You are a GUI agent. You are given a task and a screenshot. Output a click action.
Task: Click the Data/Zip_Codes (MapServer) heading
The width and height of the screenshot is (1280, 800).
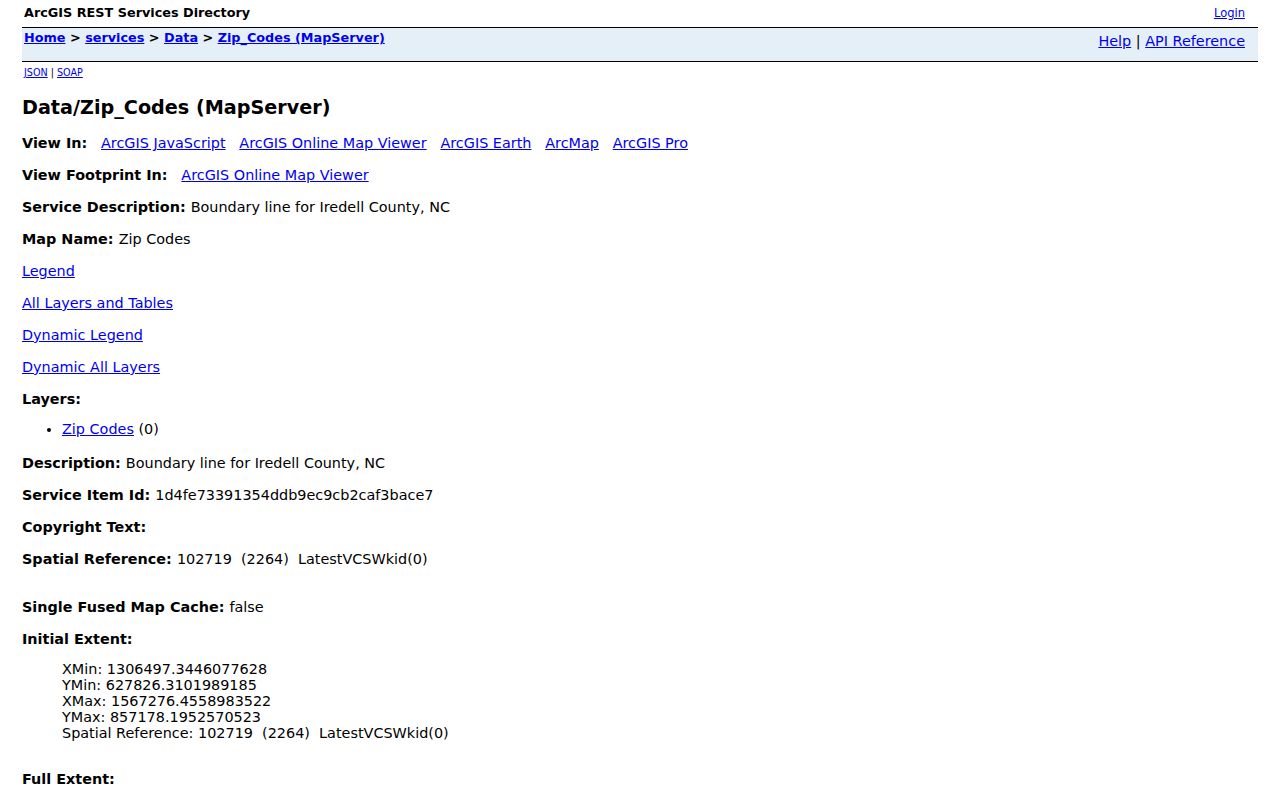click(x=176, y=107)
